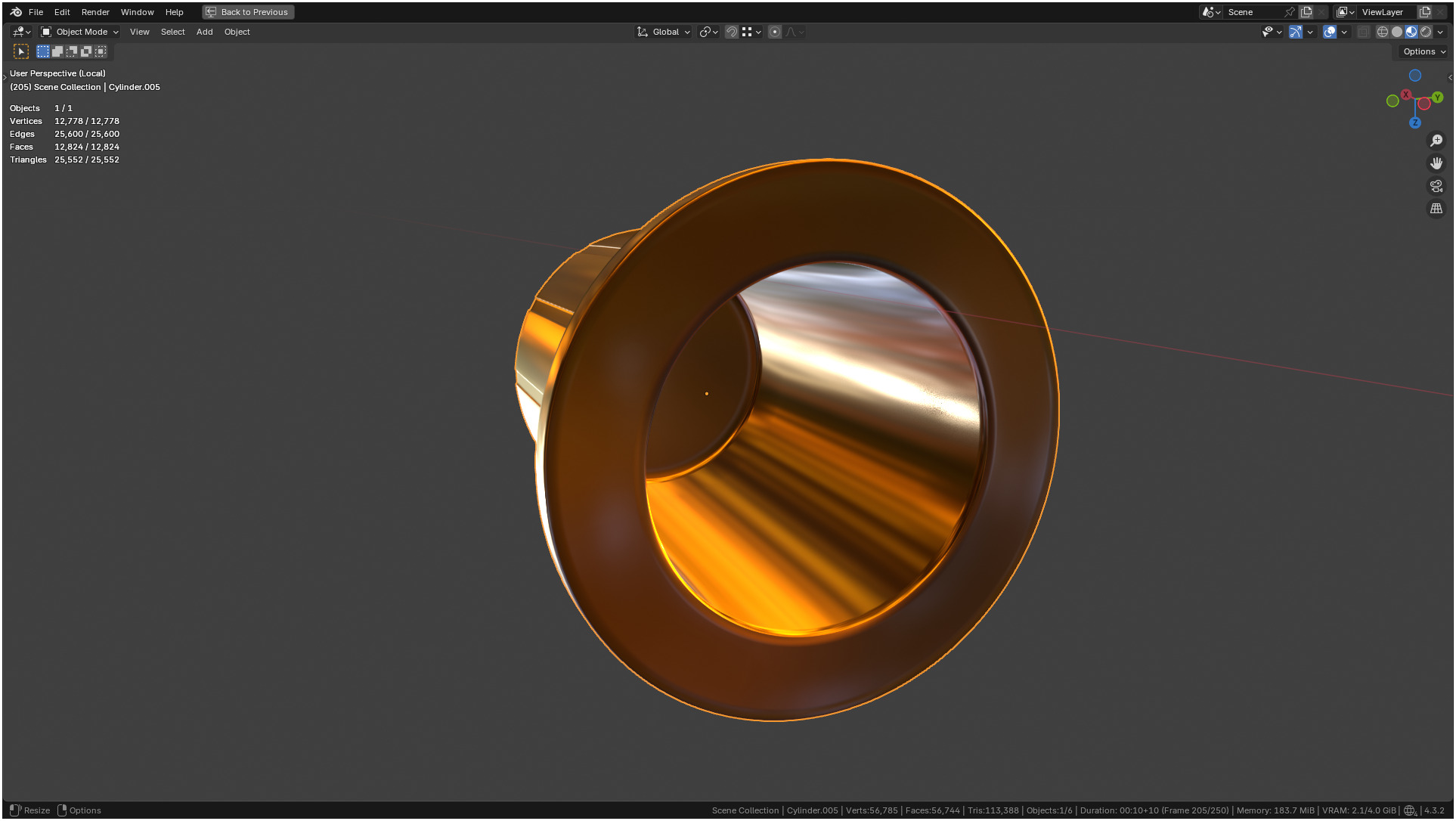This screenshot has width=1456, height=821.
Task: Click the snapping magnet icon
Action: [x=731, y=32]
